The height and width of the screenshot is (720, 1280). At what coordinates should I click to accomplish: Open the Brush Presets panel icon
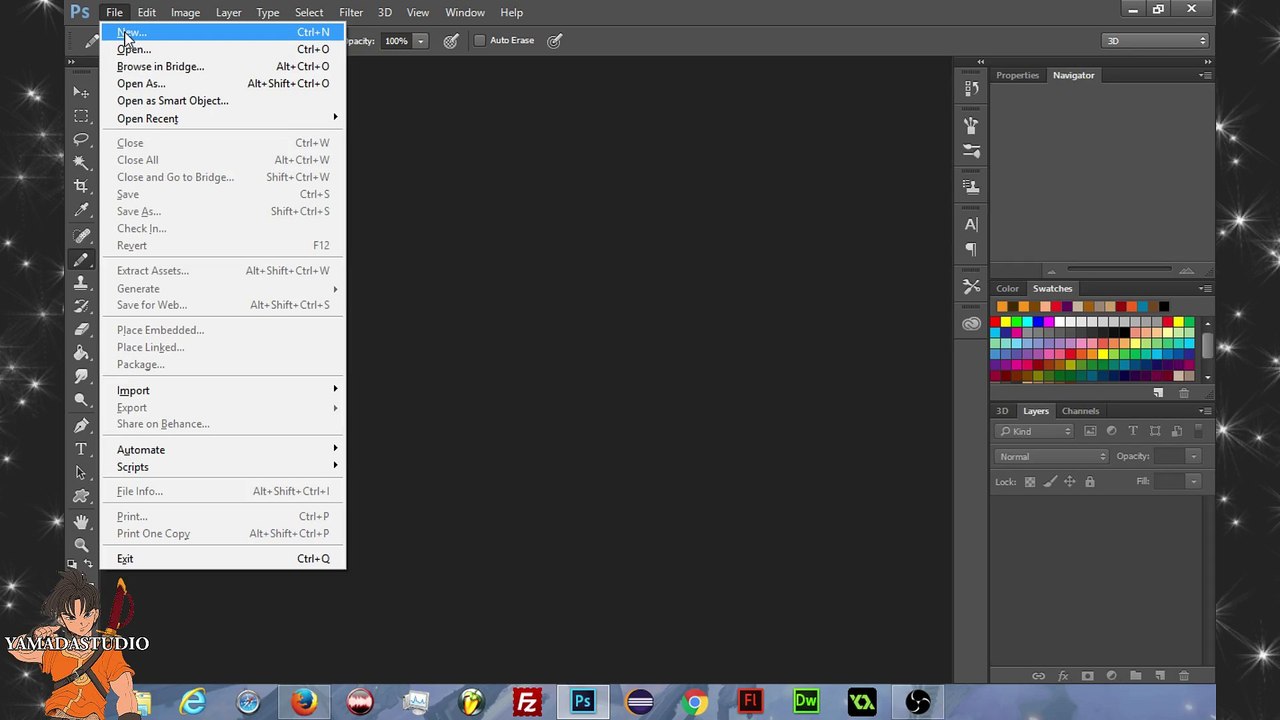point(971,151)
